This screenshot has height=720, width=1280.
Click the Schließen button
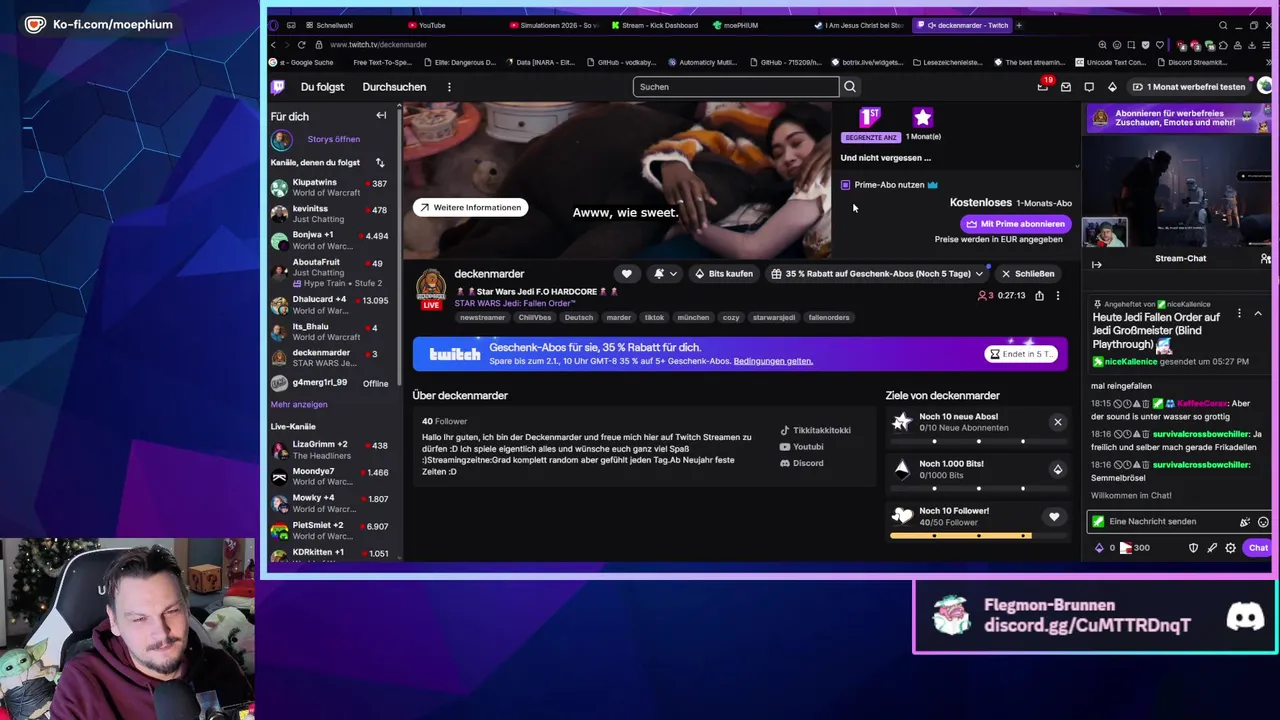(1028, 273)
